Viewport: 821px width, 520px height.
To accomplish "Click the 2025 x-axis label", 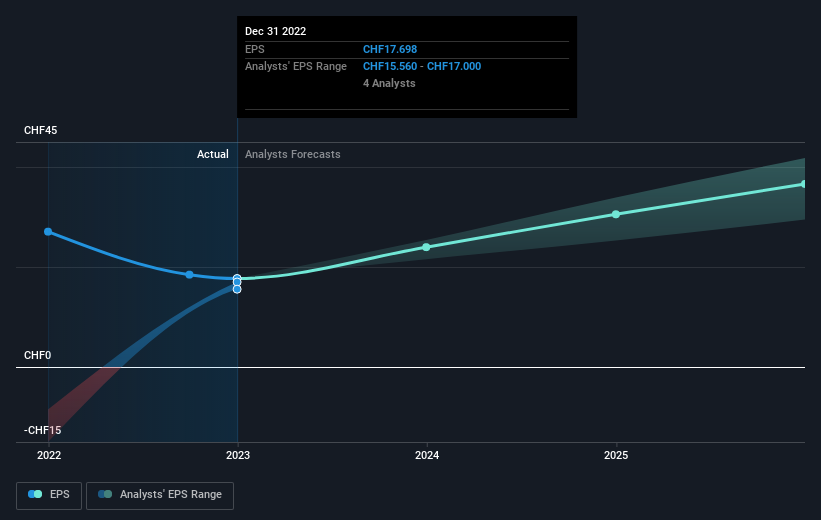I will coord(616,455).
